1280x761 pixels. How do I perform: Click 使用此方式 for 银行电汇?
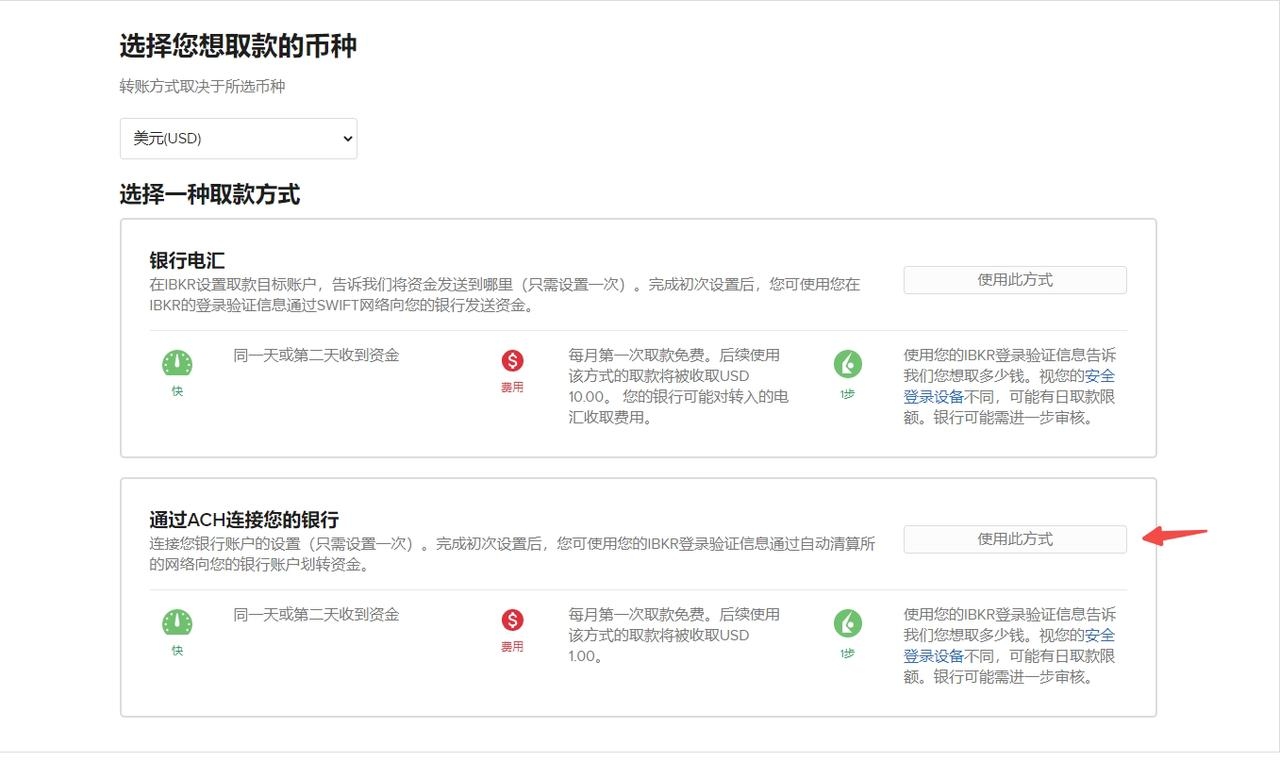pos(1014,280)
